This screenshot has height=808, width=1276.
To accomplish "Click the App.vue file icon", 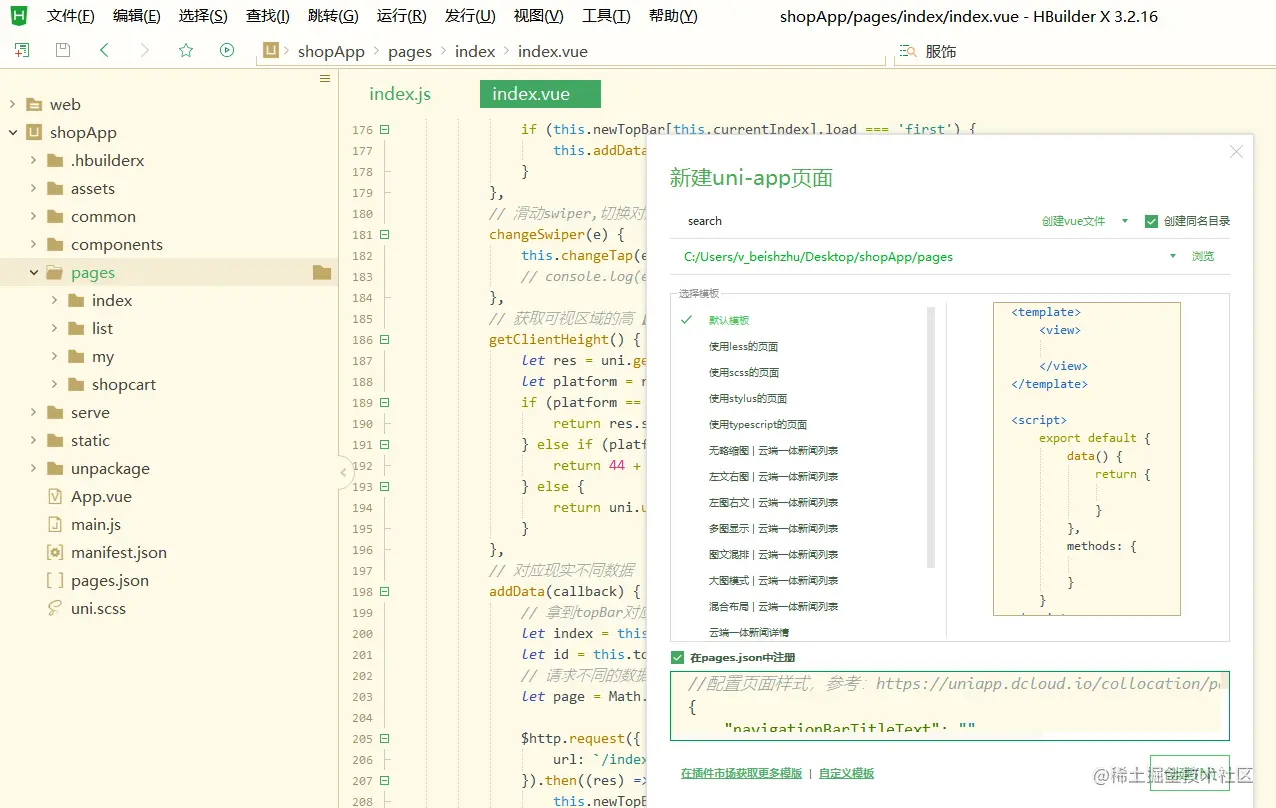I will point(55,496).
